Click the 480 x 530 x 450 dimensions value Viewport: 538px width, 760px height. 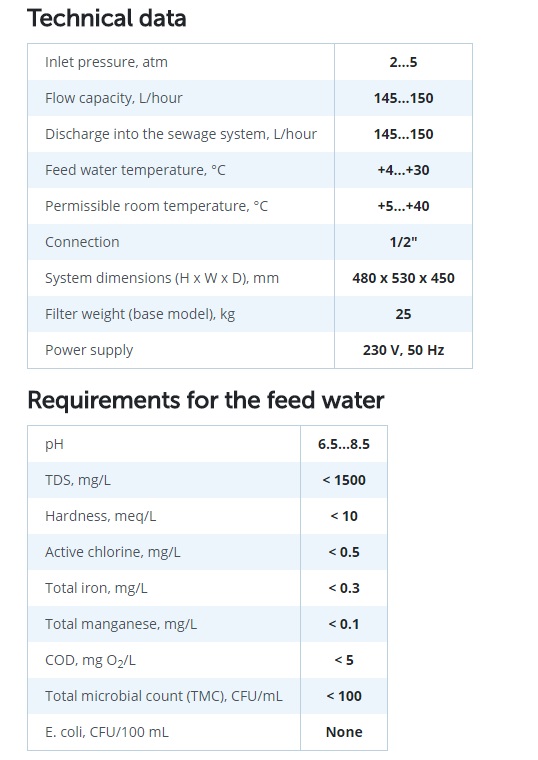pos(403,278)
